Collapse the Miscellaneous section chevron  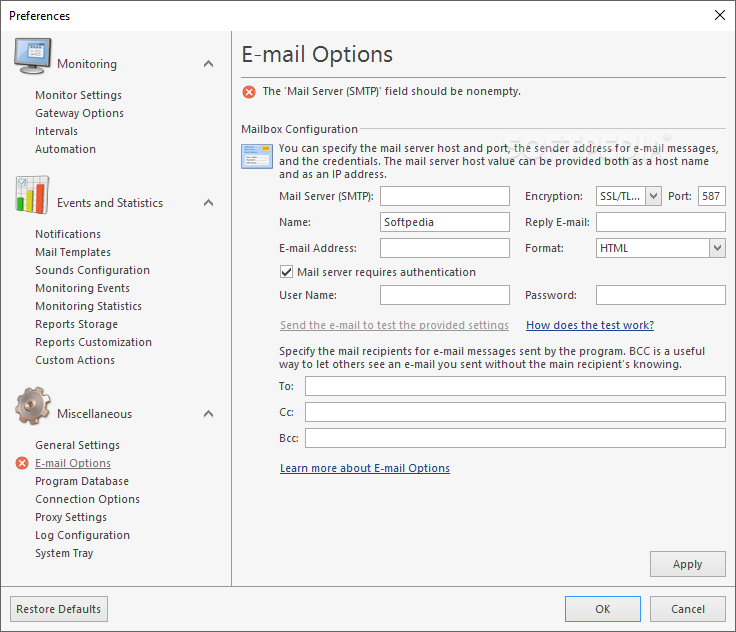(208, 414)
